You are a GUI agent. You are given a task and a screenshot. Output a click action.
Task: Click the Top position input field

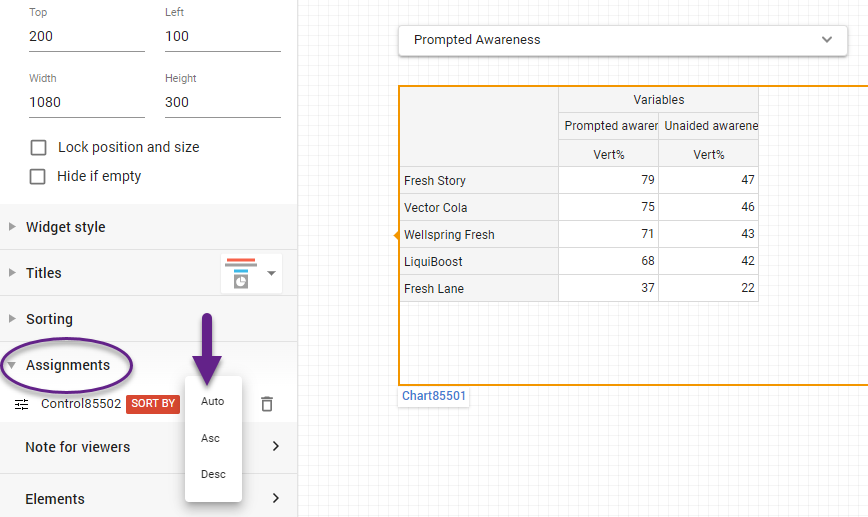click(87, 37)
